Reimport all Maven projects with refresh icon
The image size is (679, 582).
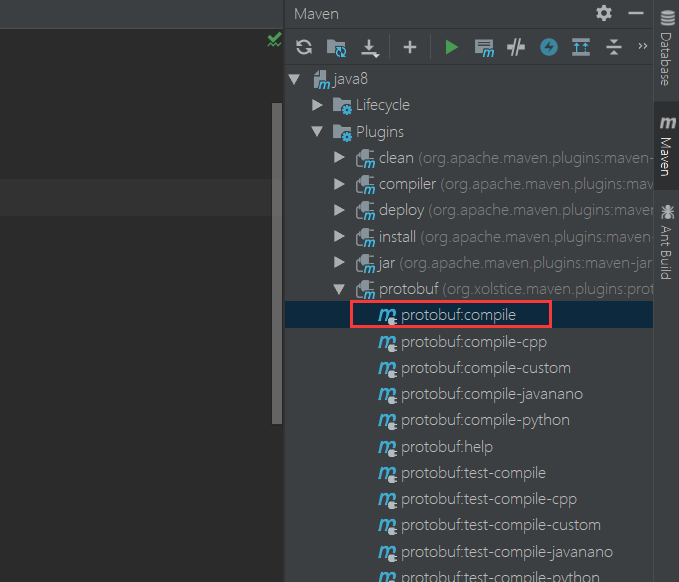(x=304, y=47)
